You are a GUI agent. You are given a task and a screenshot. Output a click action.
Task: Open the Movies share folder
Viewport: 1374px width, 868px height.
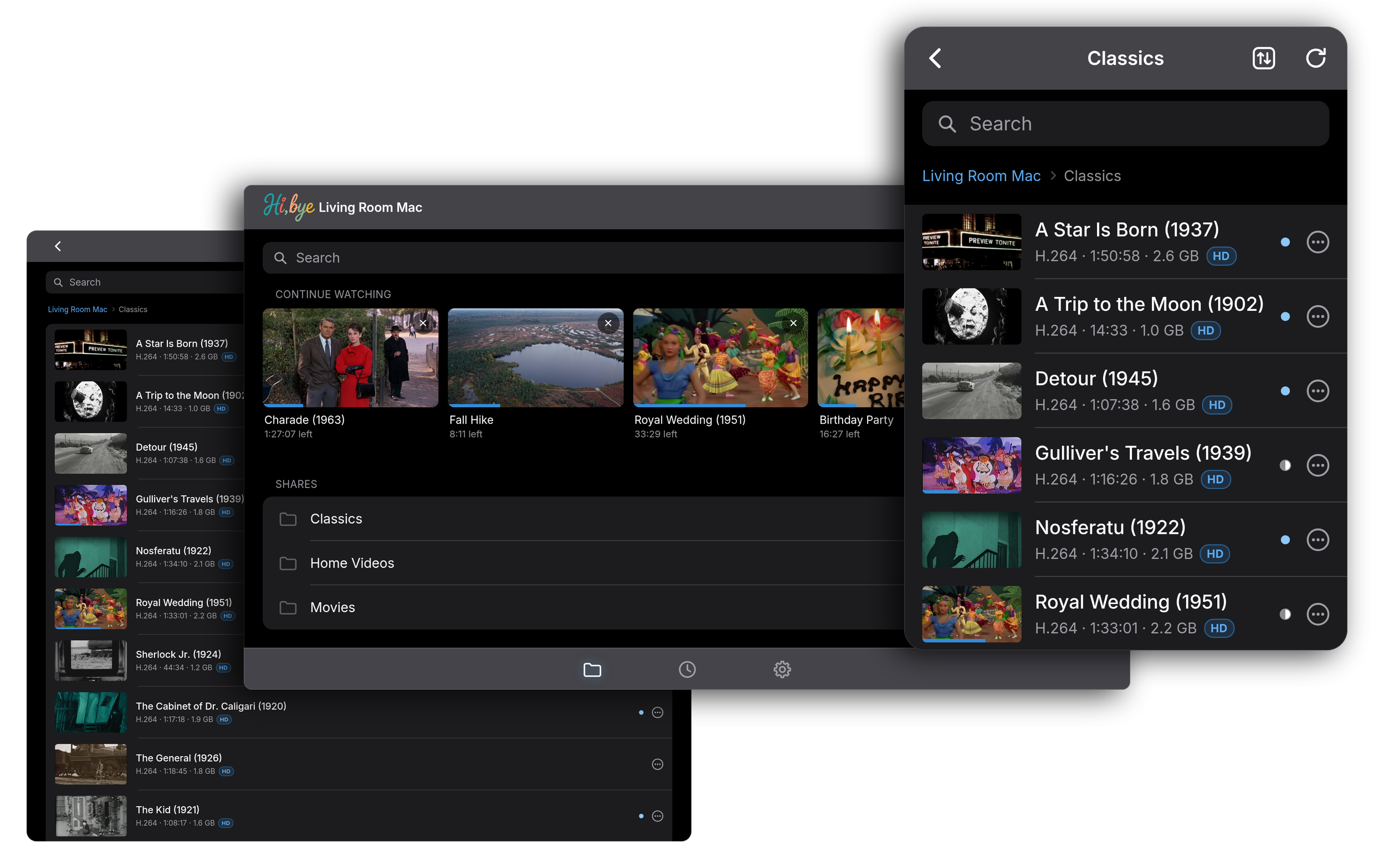[583, 608]
